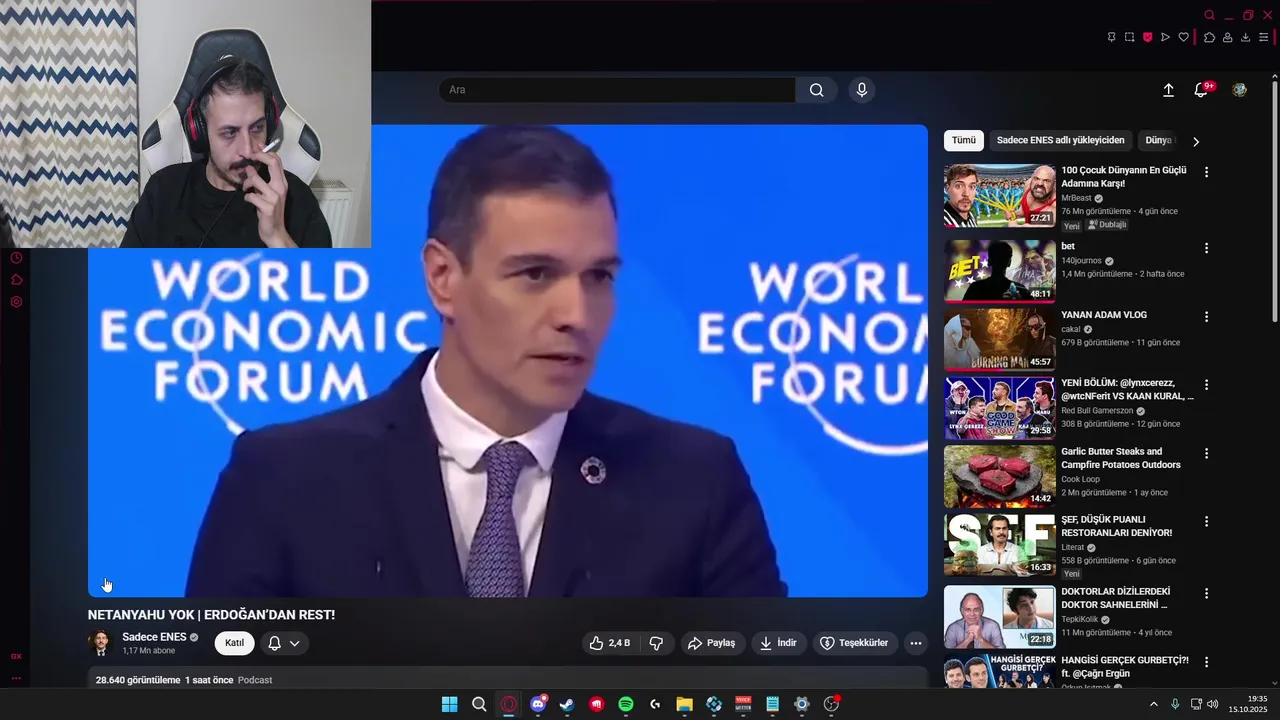The image size is (1280, 720).
Task: Share the video with Paylaş button
Action: [x=711, y=643]
